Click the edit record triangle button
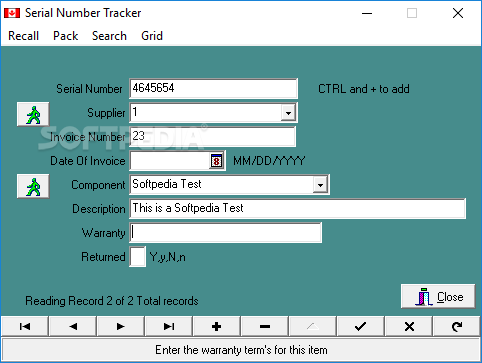 (313, 326)
